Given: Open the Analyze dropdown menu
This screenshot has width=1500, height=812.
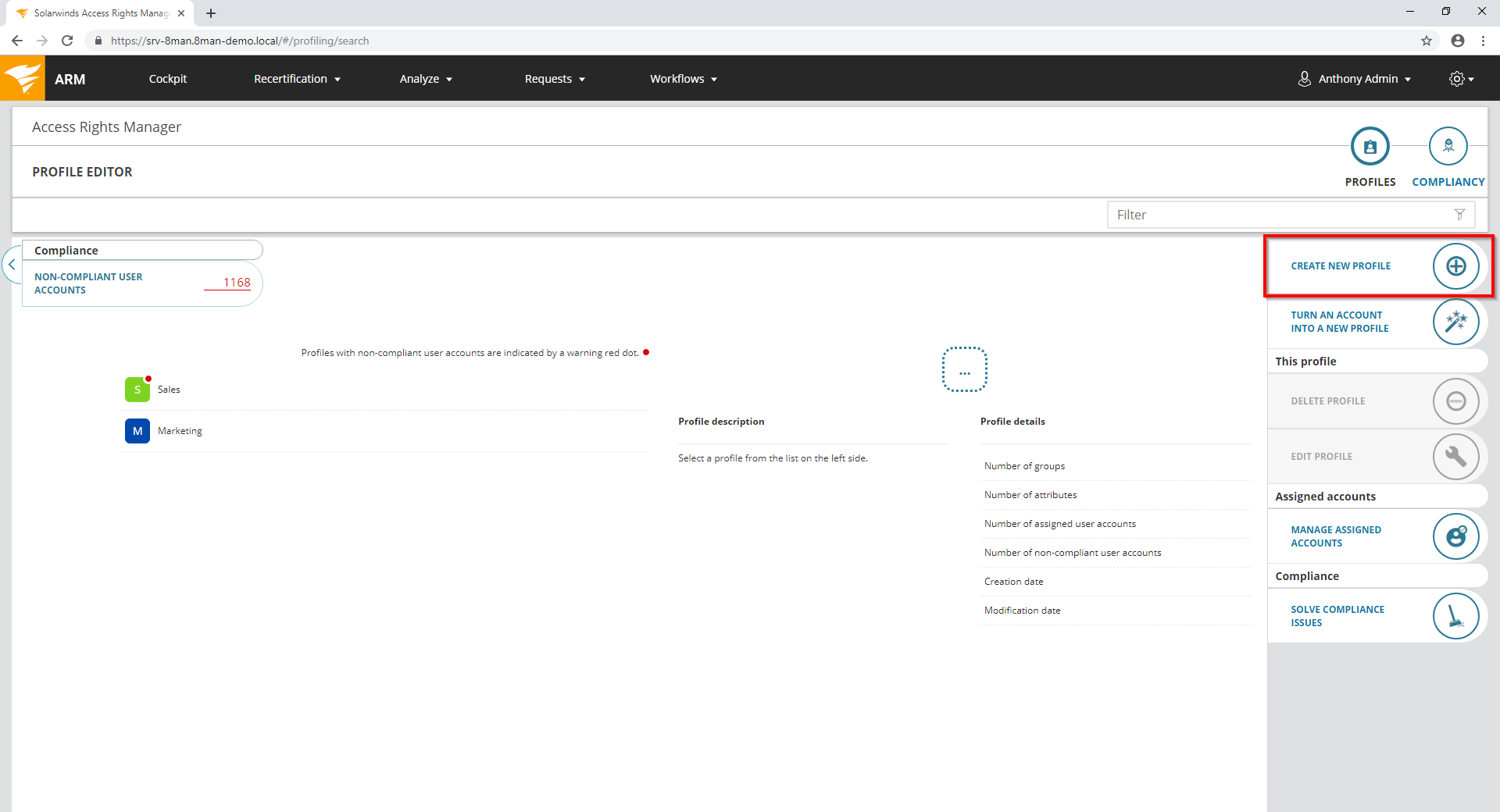Looking at the screenshot, I should [426, 79].
